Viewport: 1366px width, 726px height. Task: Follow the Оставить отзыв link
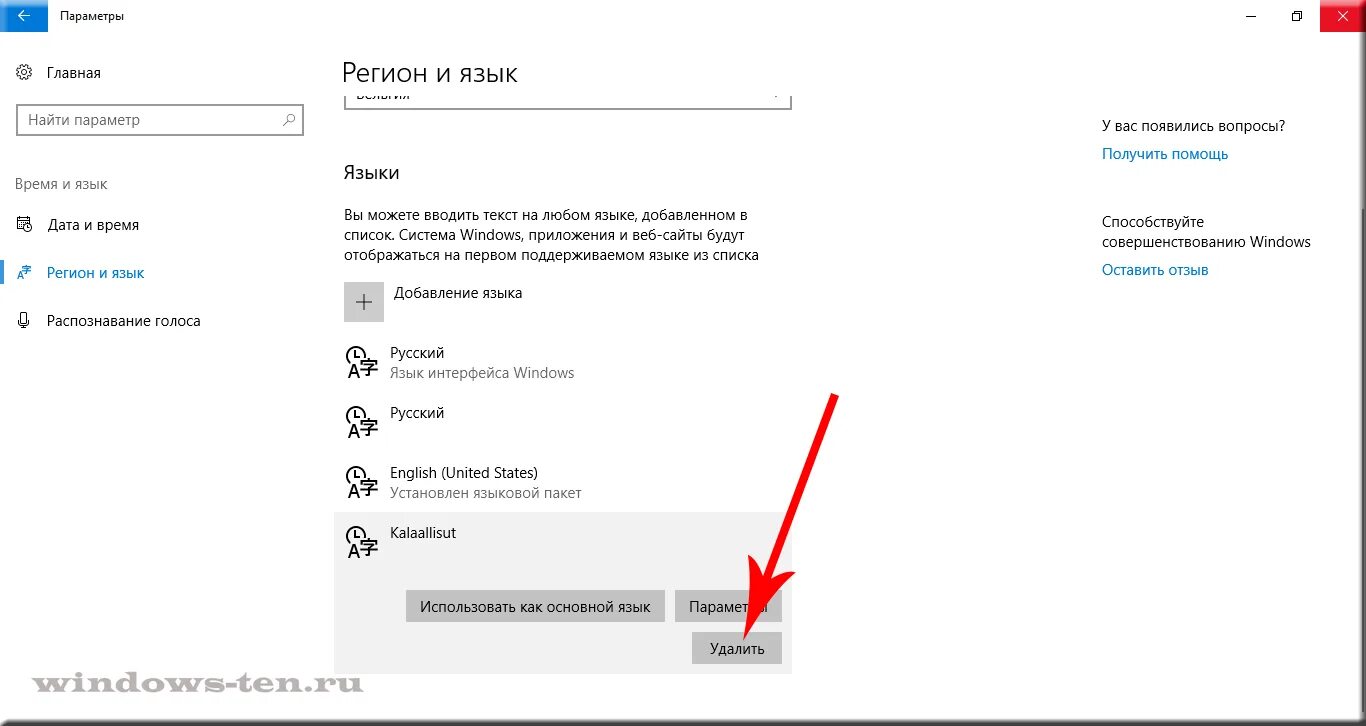(1155, 270)
